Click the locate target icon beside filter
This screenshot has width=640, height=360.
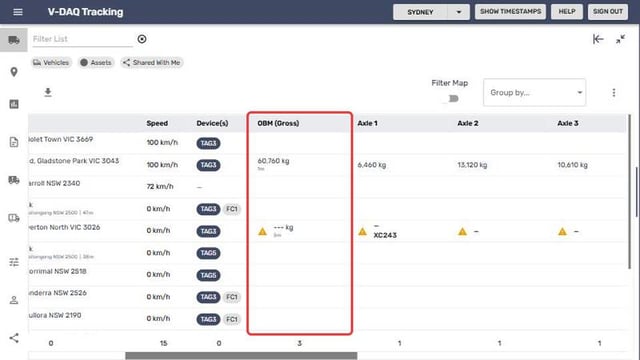pyautogui.click(x=142, y=39)
